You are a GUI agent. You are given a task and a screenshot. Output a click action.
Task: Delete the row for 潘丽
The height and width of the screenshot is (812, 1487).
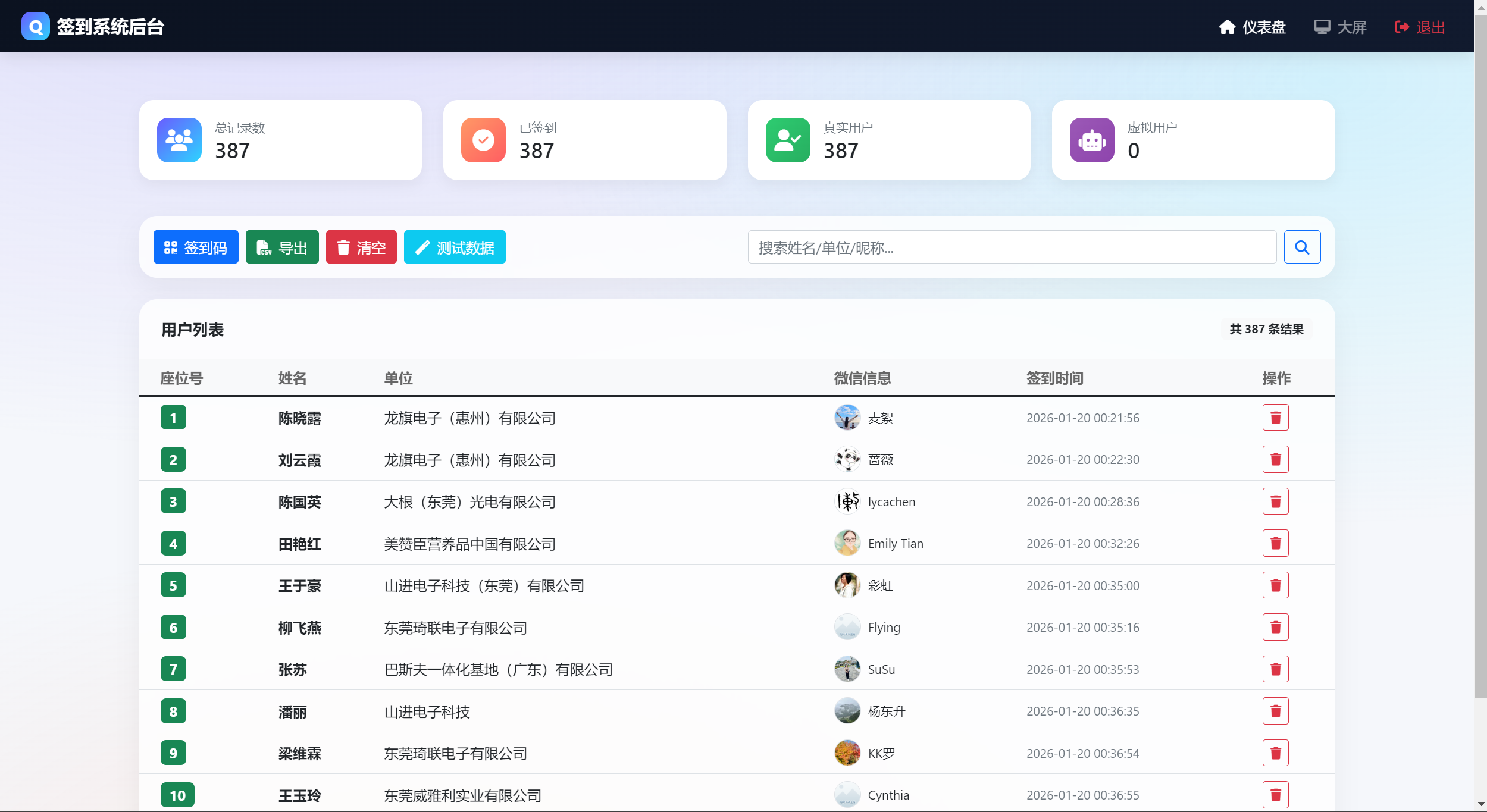click(1275, 711)
